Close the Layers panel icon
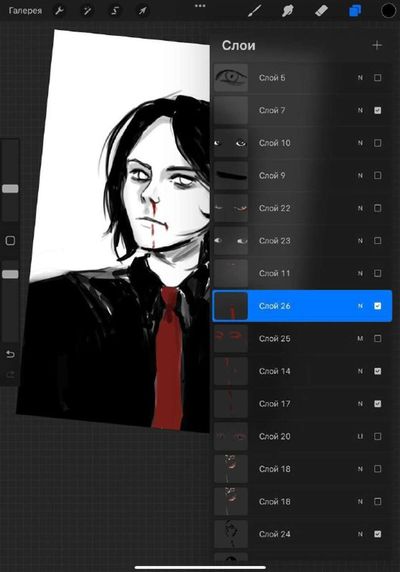Viewport: 400px width, 572px height. 355,11
